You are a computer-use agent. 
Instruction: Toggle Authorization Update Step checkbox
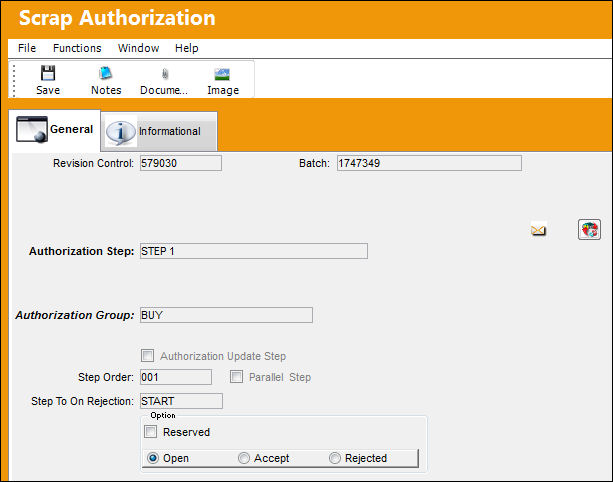147,356
